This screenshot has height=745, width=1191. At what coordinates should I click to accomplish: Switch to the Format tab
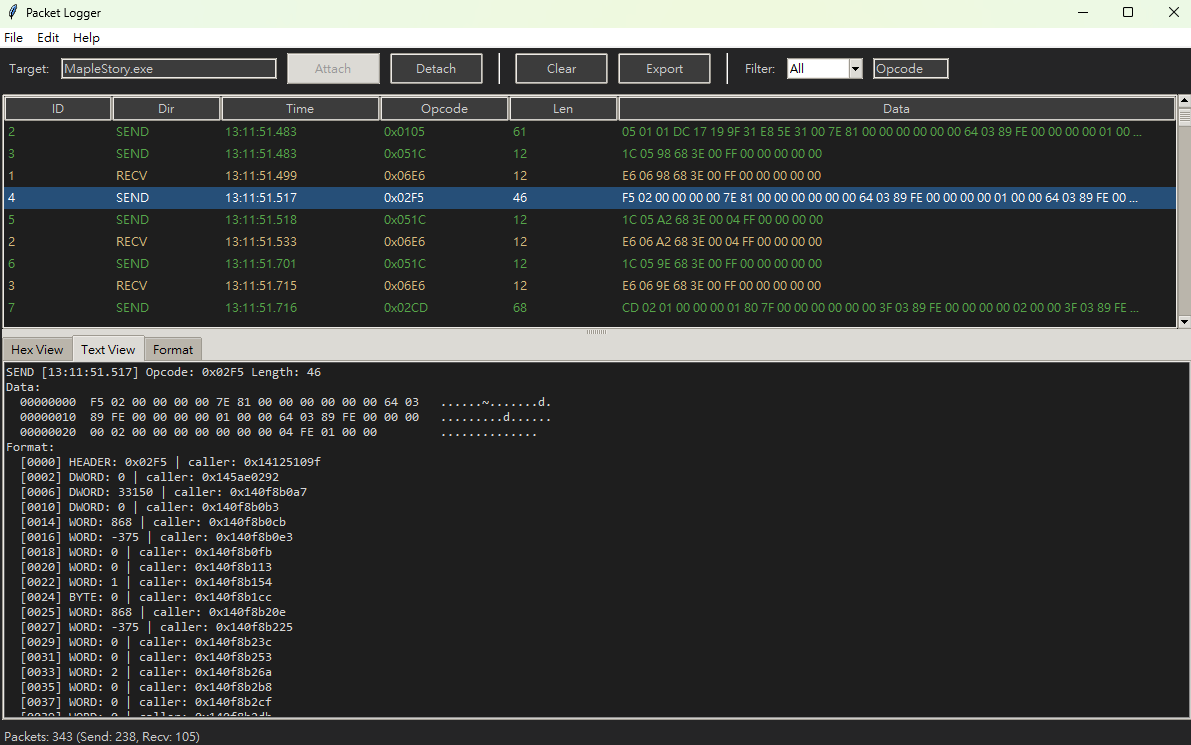(x=173, y=349)
